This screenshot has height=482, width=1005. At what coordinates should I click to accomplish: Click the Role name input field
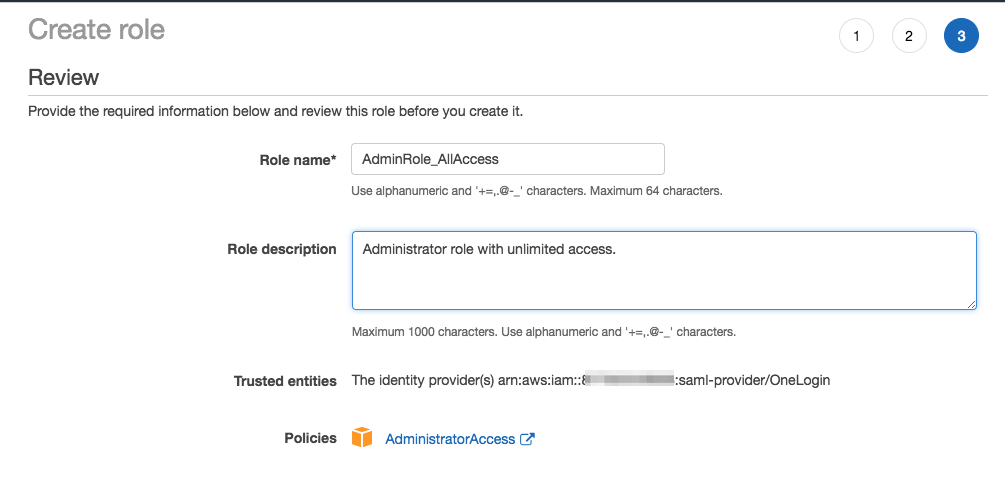tap(508, 159)
